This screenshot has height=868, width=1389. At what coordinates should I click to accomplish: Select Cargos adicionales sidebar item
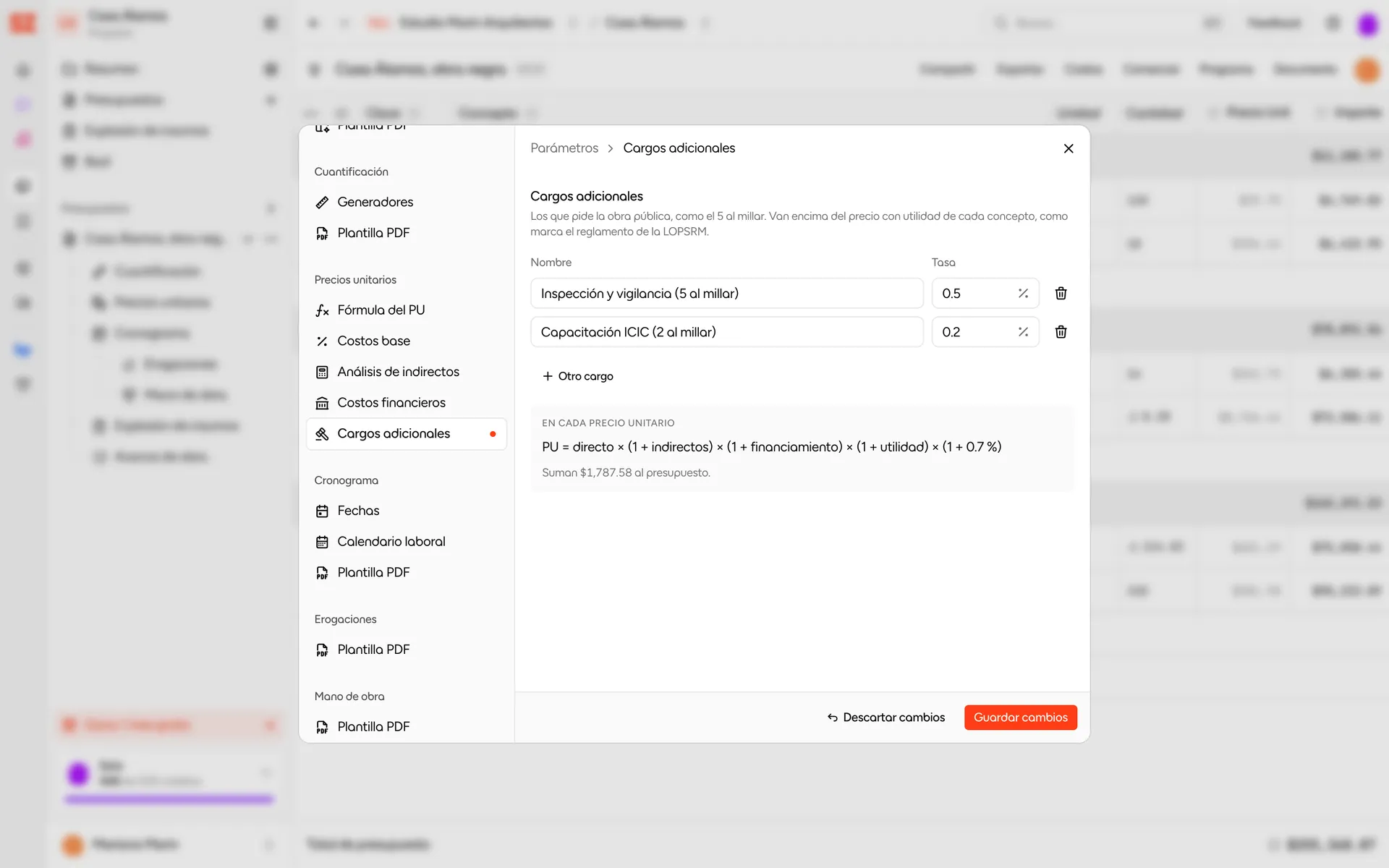[407, 433]
